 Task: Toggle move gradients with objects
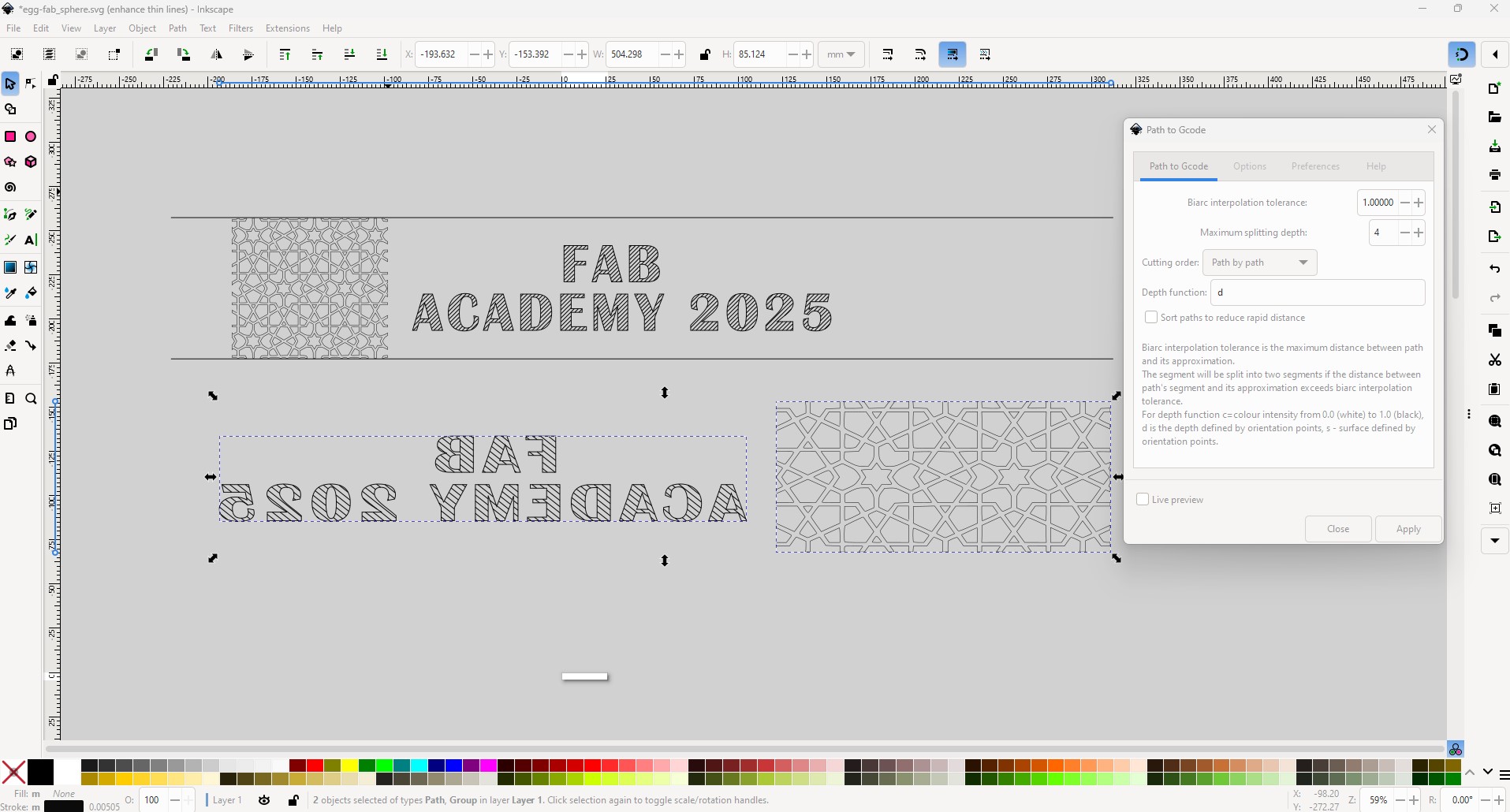coord(953,54)
